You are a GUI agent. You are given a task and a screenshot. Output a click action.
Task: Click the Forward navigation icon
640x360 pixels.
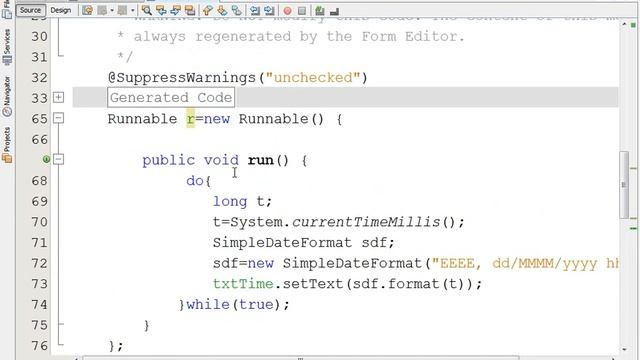tap(122, 11)
